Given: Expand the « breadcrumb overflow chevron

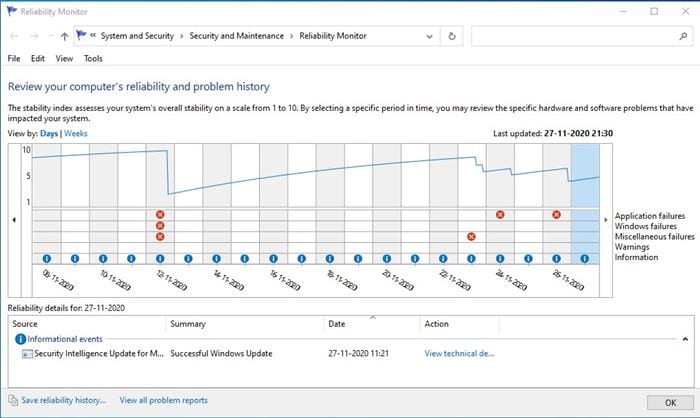Looking at the screenshot, I should [x=93, y=35].
